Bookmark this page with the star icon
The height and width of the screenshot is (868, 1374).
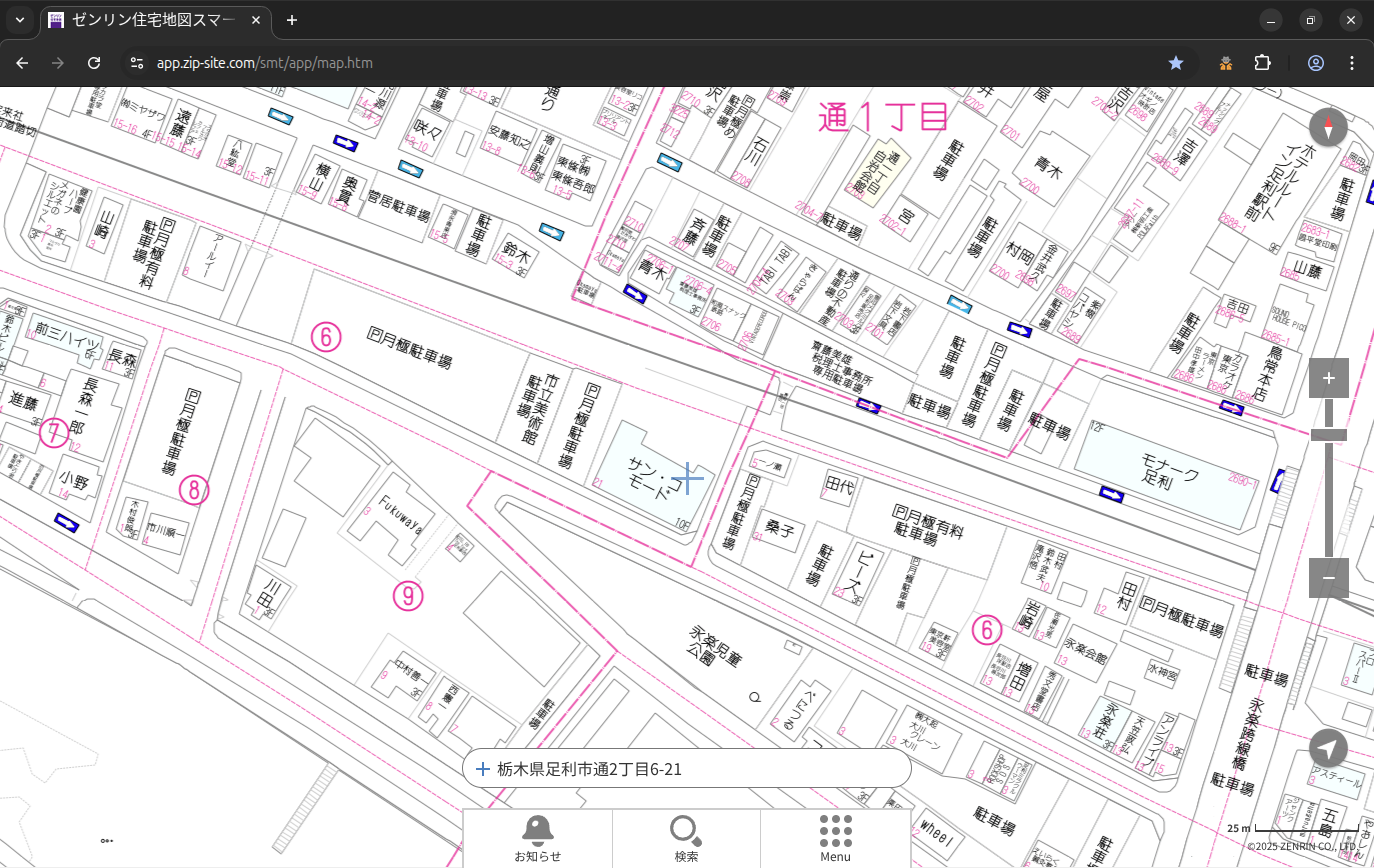pos(1176,63)
